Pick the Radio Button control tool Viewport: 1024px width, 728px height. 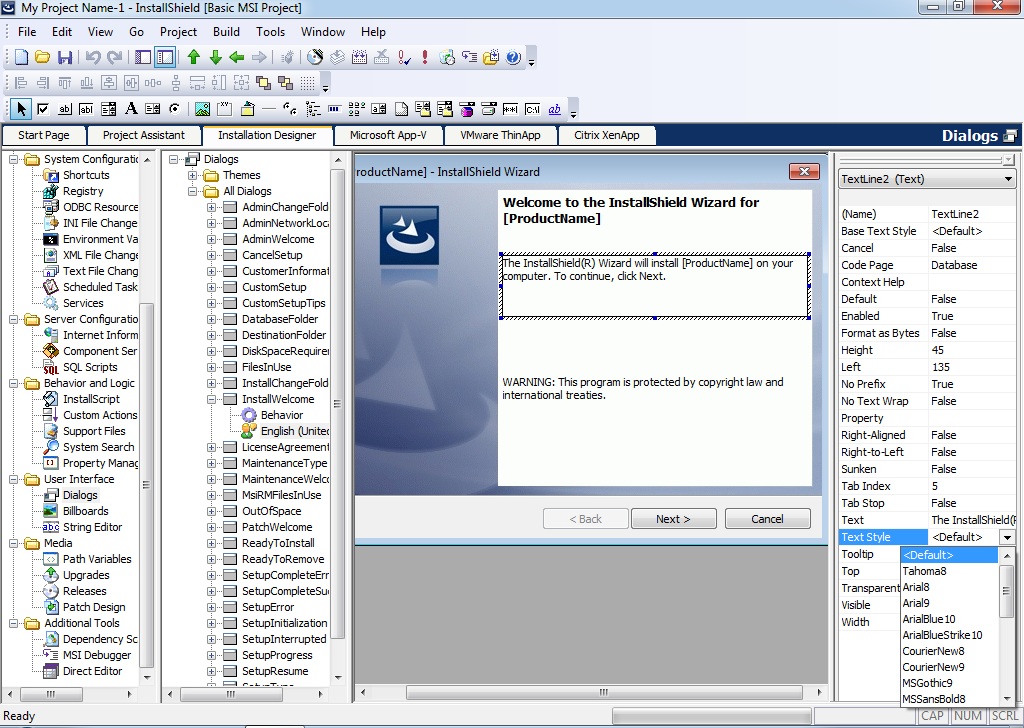[x=175, y=109]
